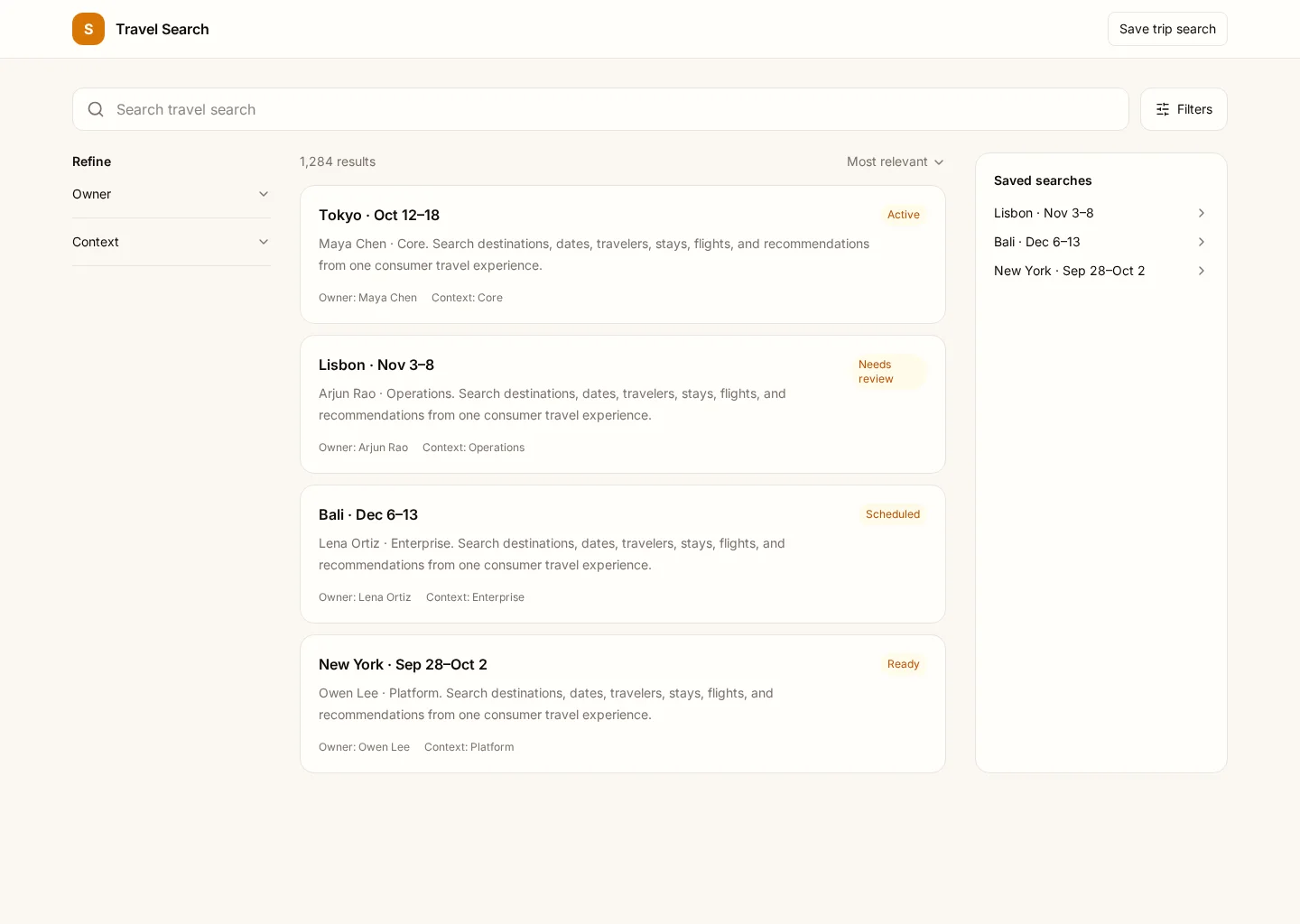Click Save trip search button
This screenshot has width=1300, height=924.
[x=1167, y=29]
